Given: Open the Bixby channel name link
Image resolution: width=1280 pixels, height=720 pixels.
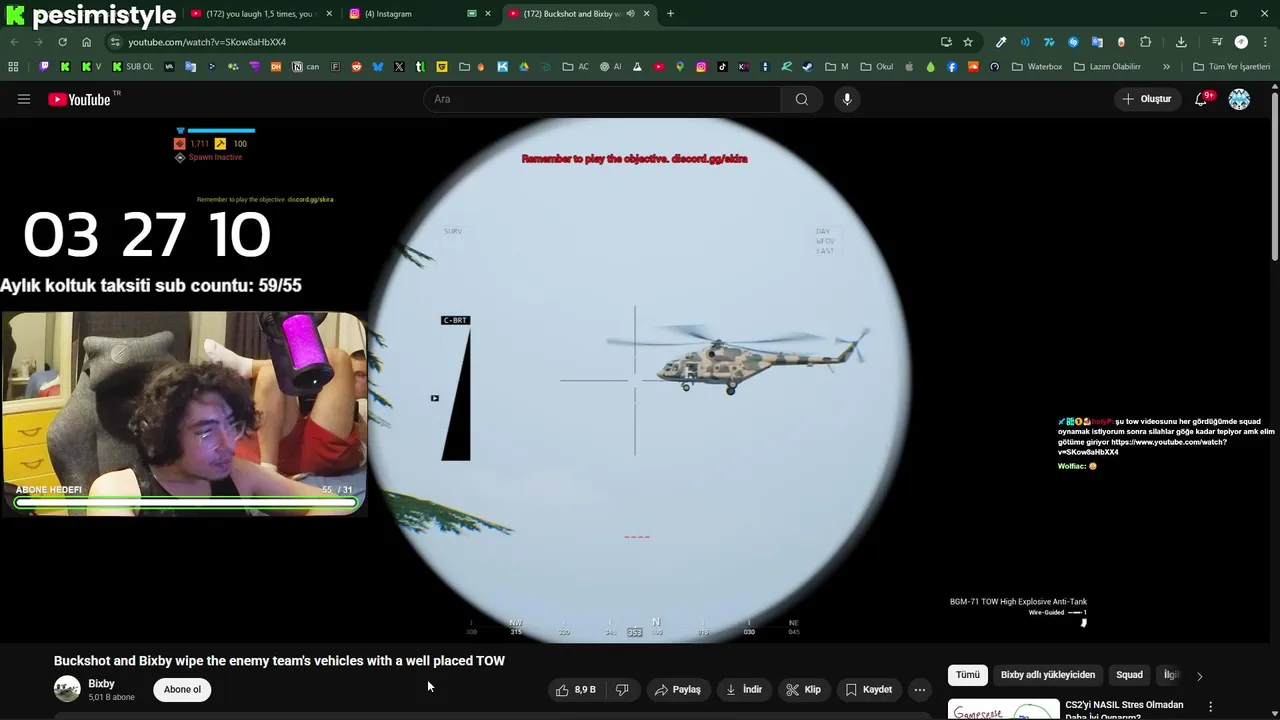Looking at the screenshot, I should (x=101, y=684).
